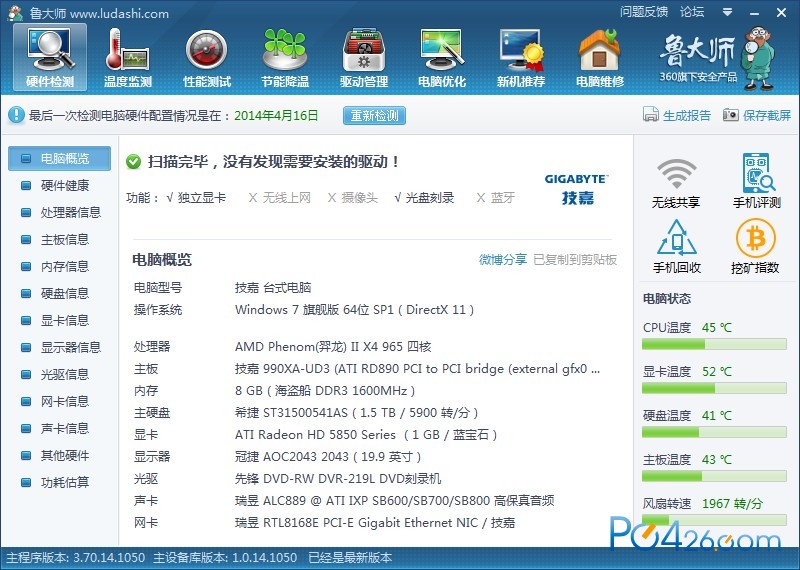The image size is (800, 570).
Task: Open 性能测试 performance test gauge icon
Action: pyautogui.click(x=207, y=57)
